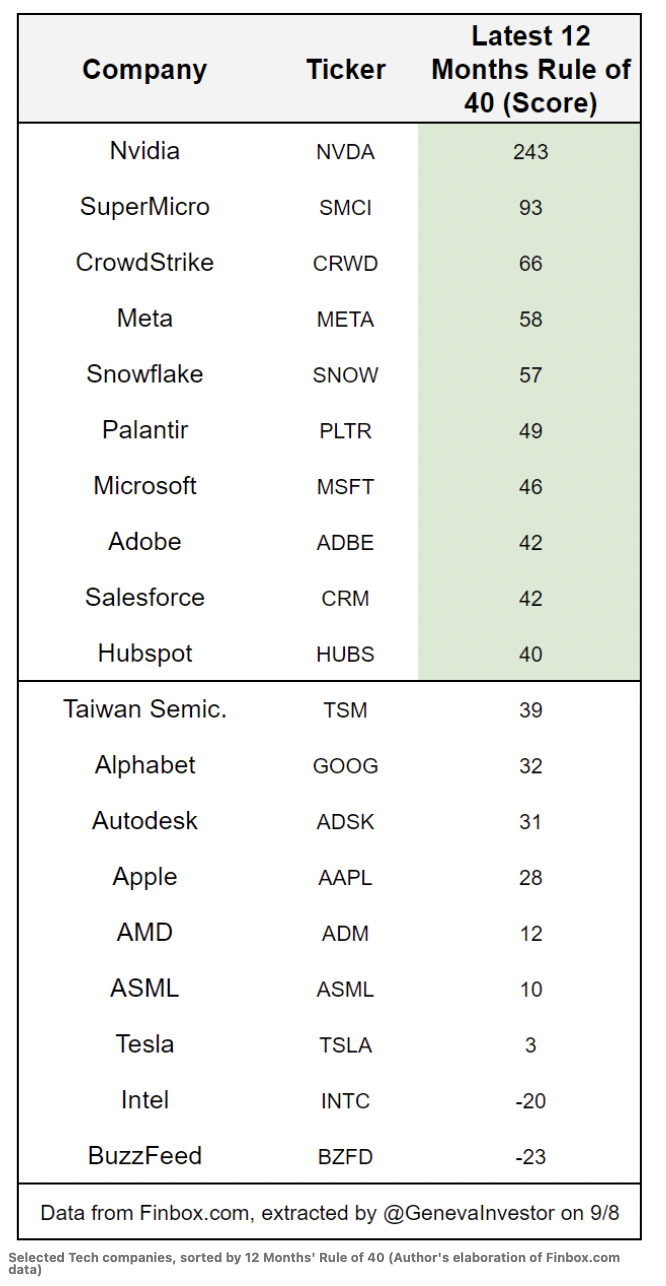Click the Adobe company name

(145, 542)
